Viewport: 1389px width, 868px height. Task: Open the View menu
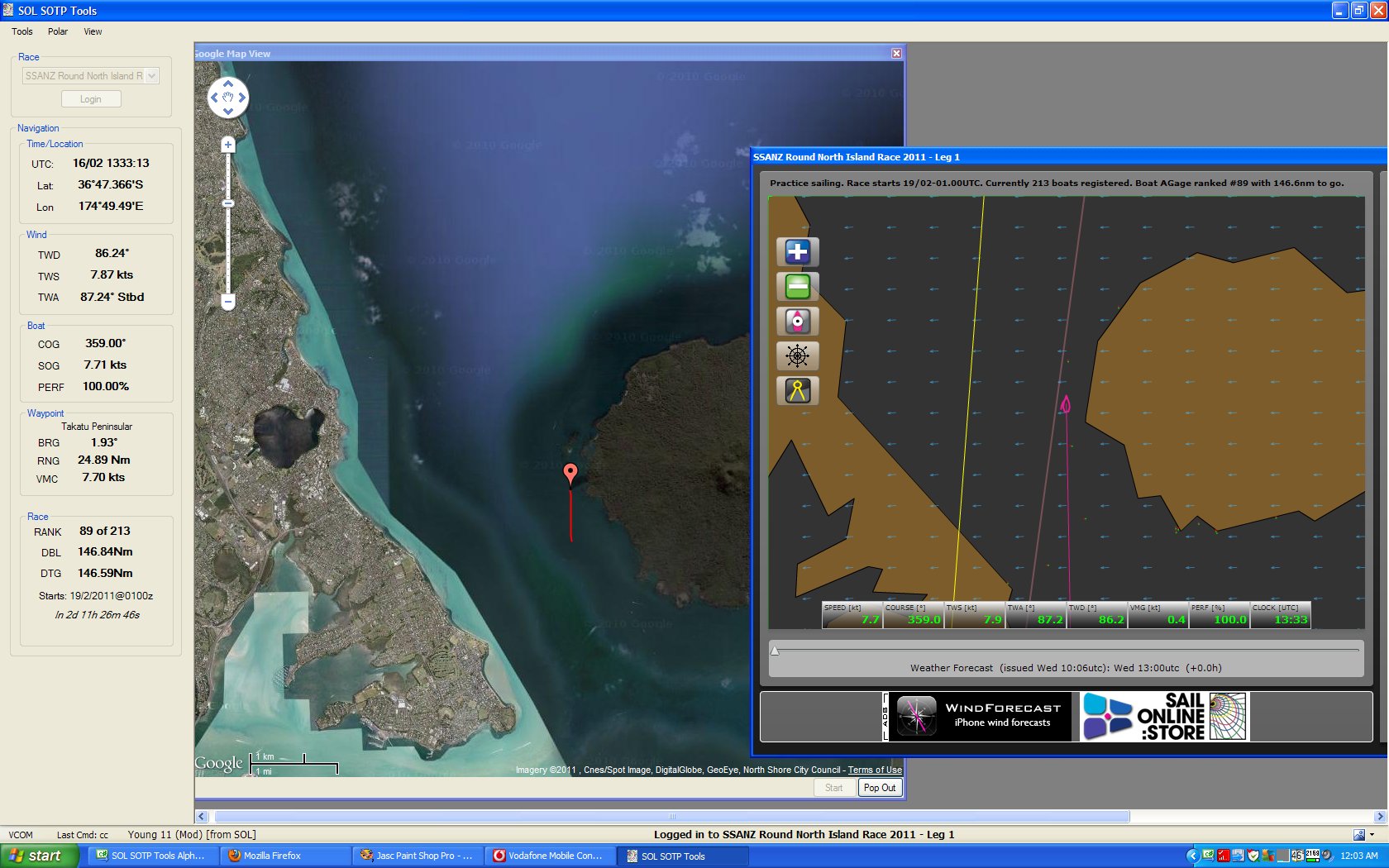tap(93, 31)
